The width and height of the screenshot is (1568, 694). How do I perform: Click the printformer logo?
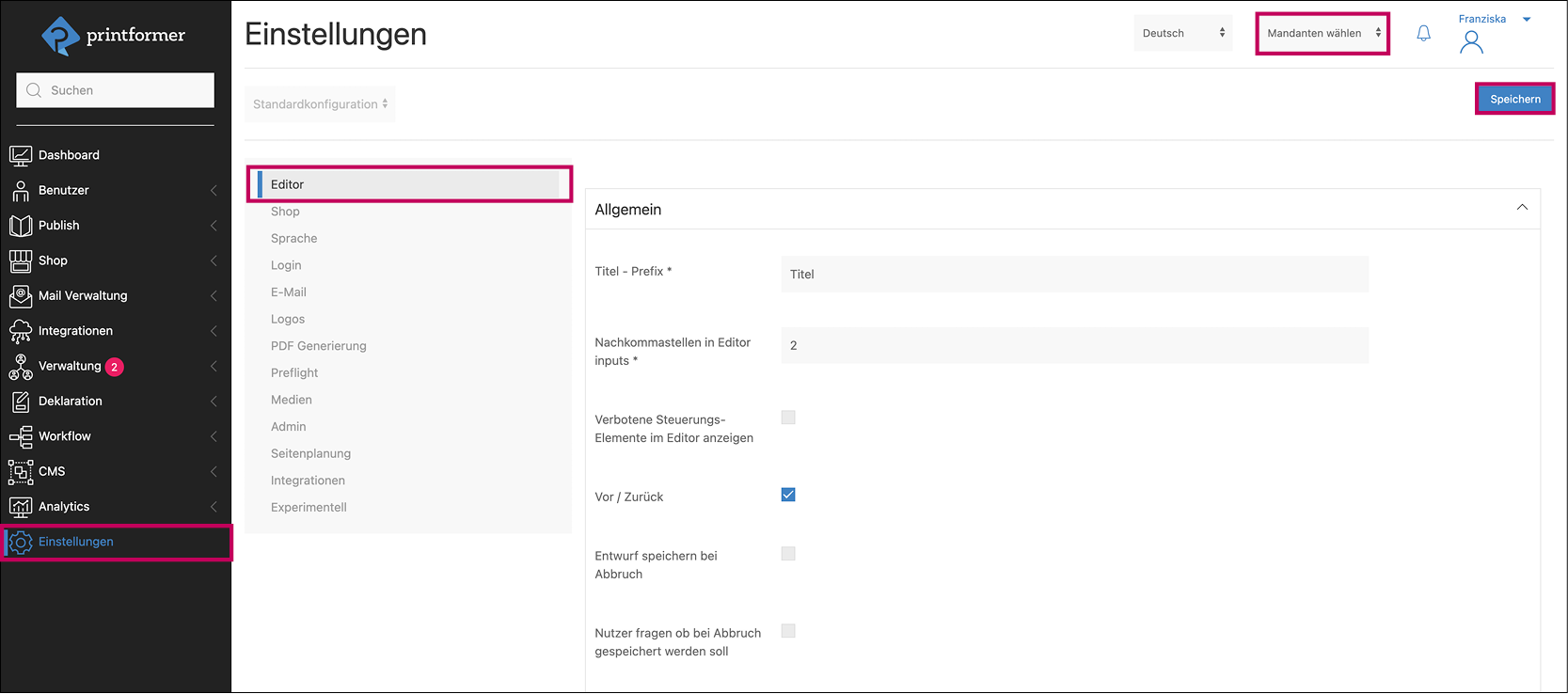coord(115,36)
